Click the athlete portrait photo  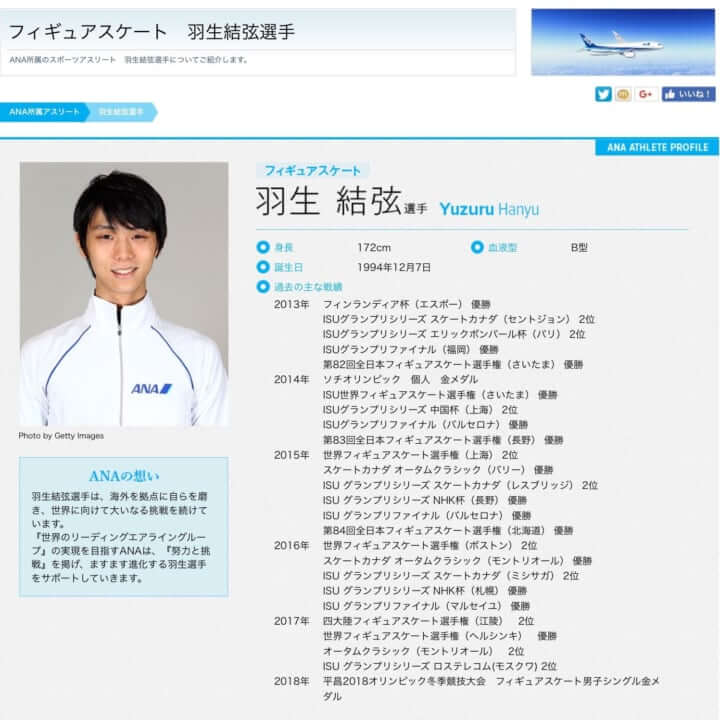tap(123, 294)
